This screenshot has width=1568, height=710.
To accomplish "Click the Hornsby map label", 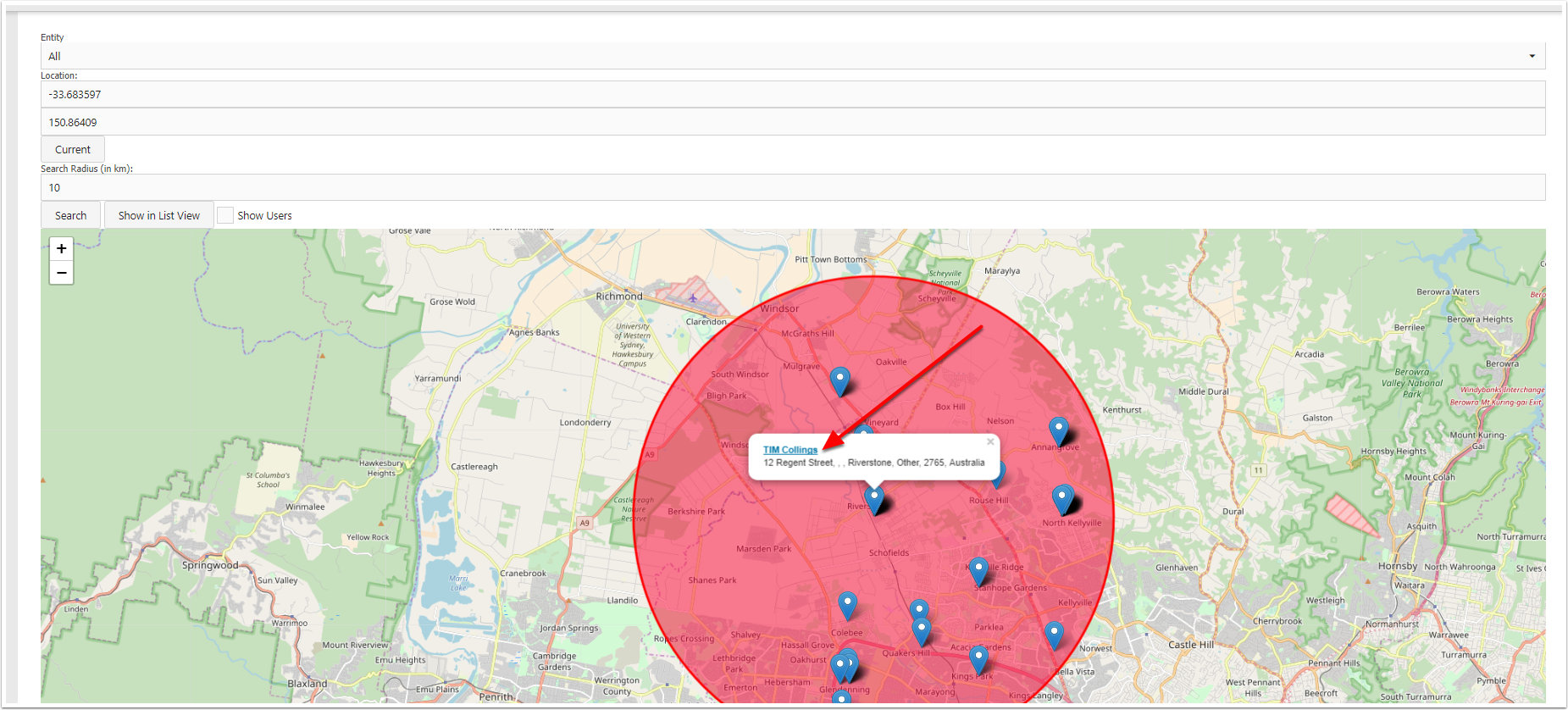I will (1398, 566).
